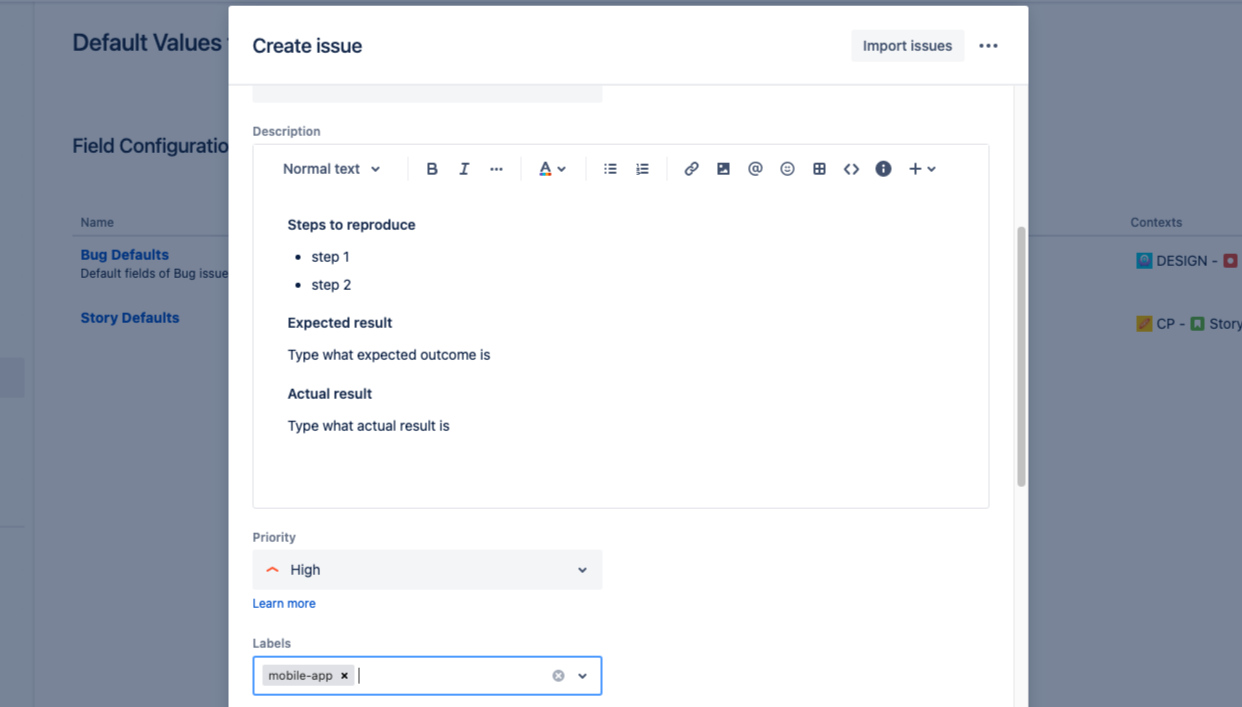Insert an image into description
Viewport: 1242px width, 707px height.
click(723, 169)
